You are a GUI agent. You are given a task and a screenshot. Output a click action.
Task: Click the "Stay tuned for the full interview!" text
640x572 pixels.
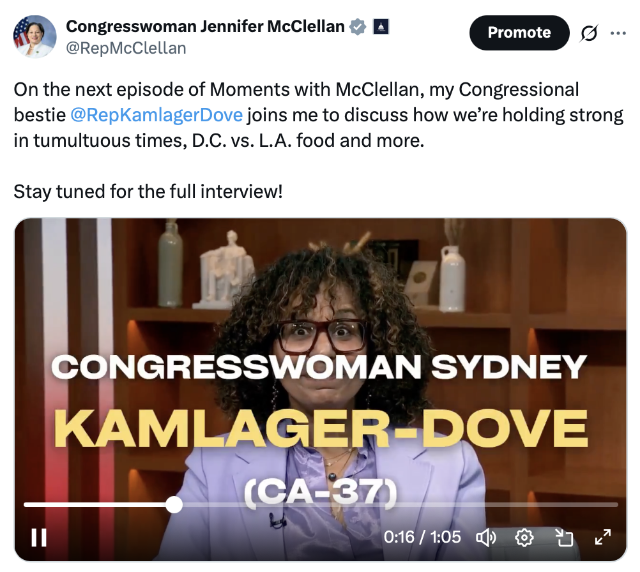click(x=148, y=191)
